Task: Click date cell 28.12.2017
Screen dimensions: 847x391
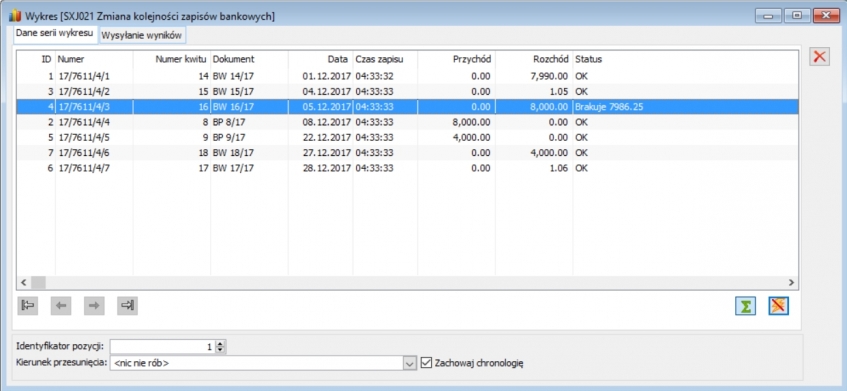Action: coord(327,168)
